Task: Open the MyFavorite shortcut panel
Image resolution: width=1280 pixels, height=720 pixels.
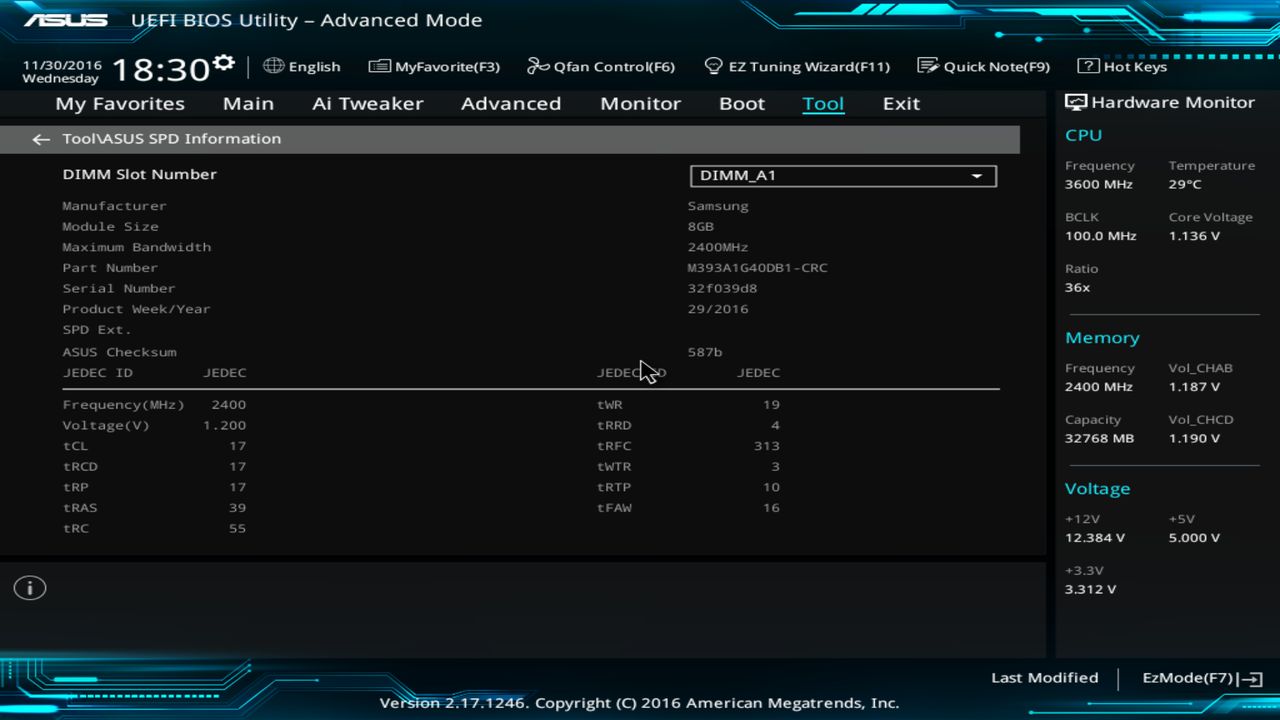Action: pos(433,66)
